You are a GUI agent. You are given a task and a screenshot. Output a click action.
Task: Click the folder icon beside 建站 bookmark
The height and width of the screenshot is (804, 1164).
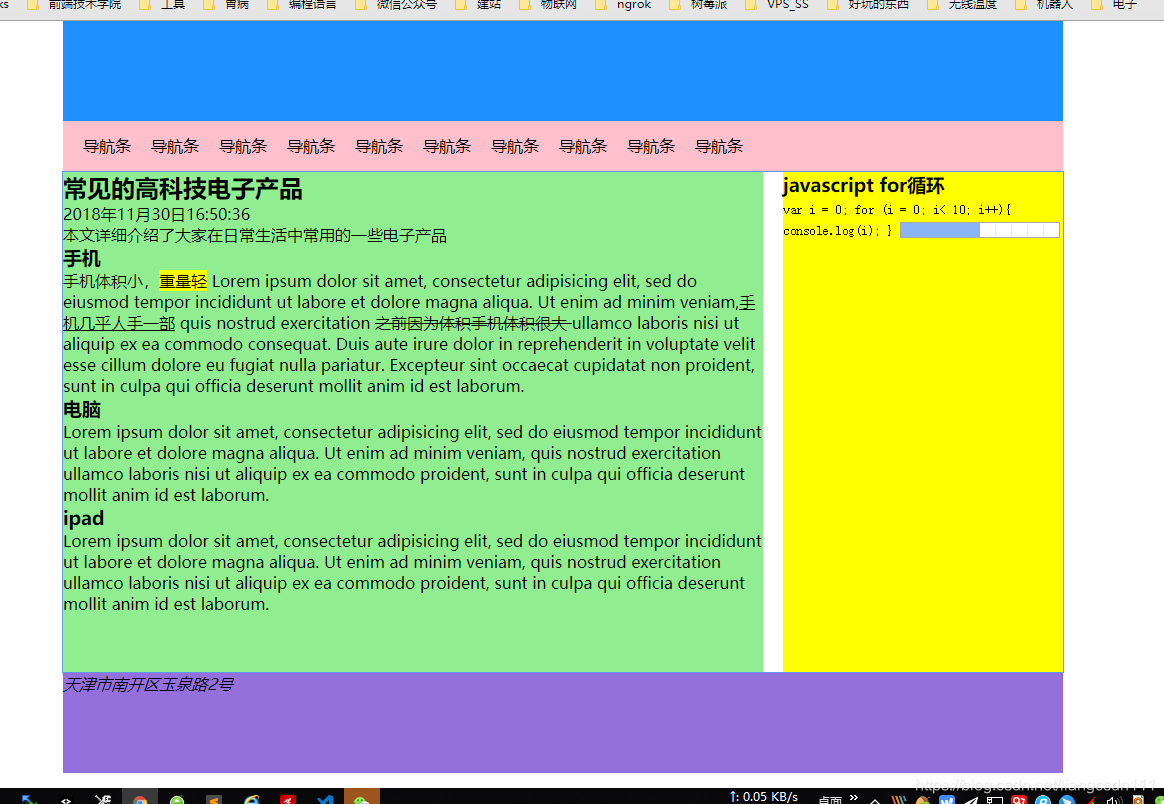coord(462,4)
